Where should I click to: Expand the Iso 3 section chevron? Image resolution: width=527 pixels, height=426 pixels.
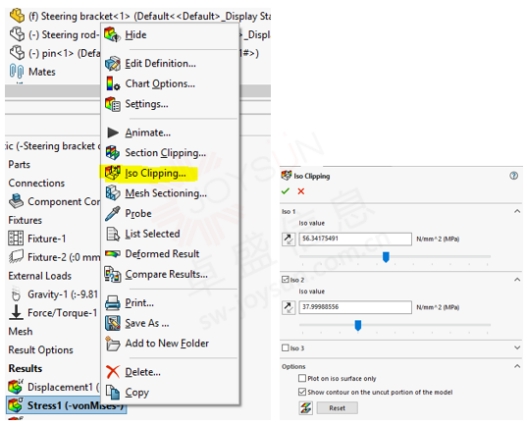pyautogui.click(x=517, y=348)
